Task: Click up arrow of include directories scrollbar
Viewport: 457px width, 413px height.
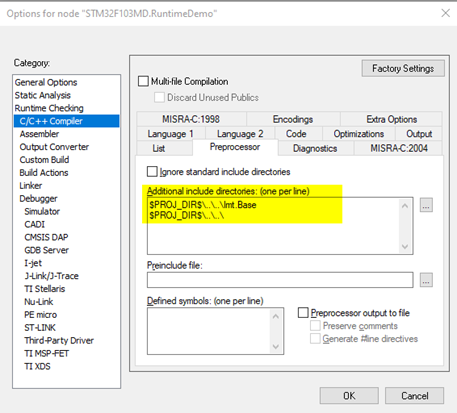Action: (x=405, y=206)
